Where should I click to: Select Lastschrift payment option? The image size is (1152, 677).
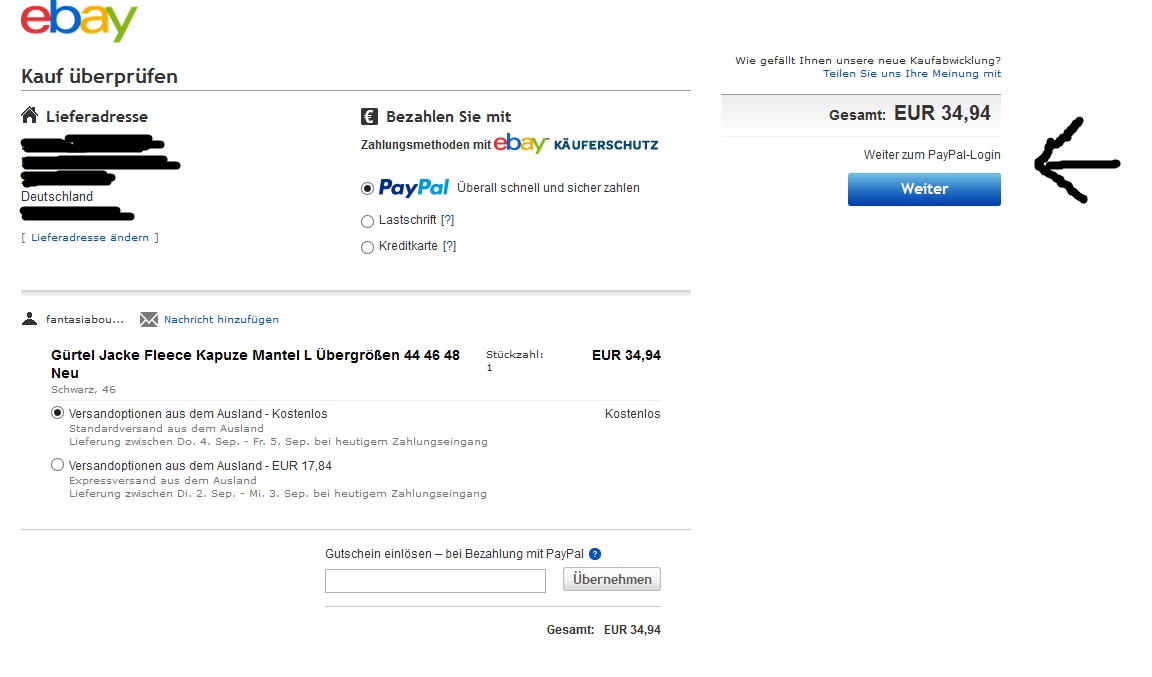367,221
